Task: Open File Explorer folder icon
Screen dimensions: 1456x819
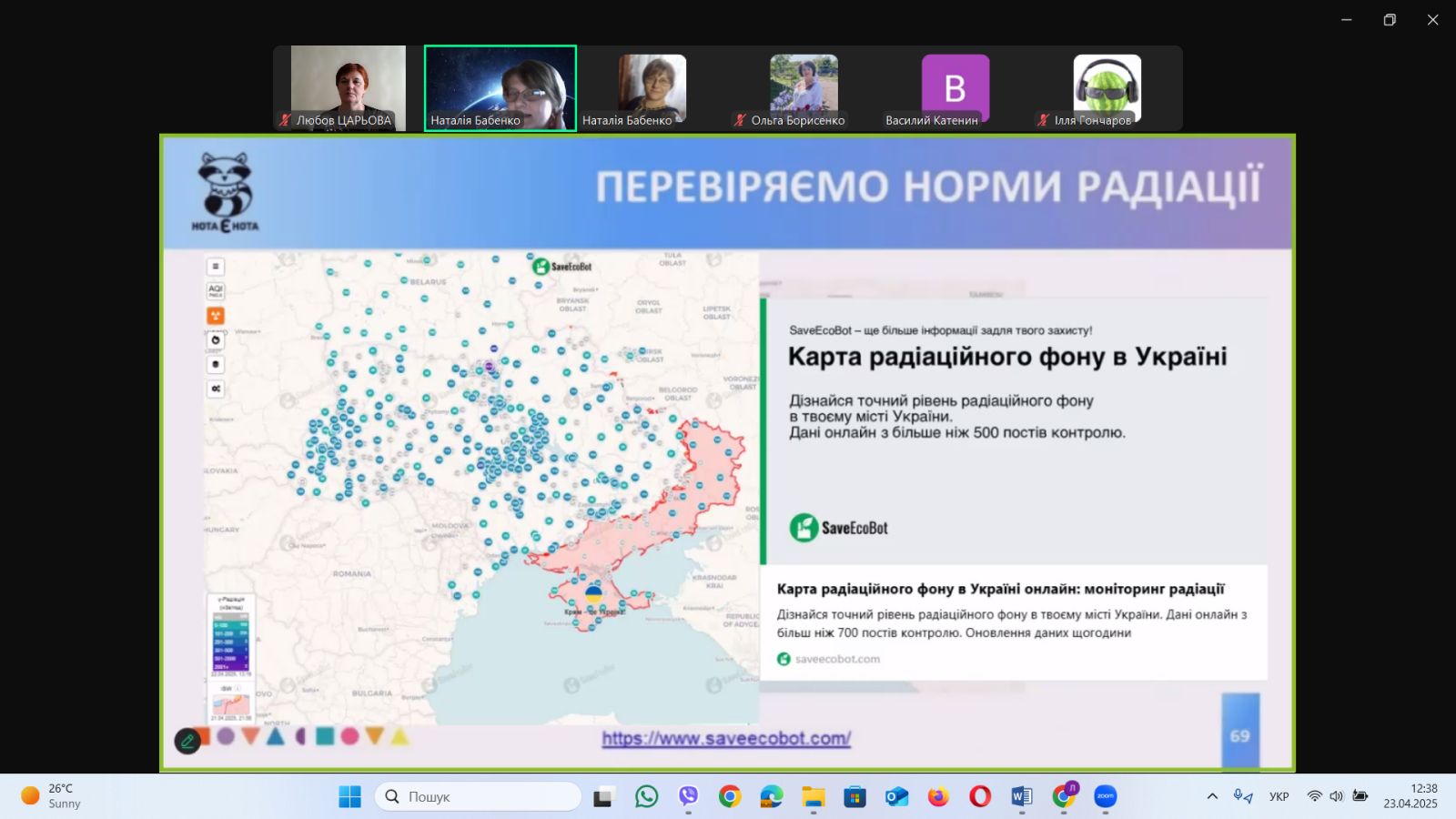Action: pyautogui.click(x=813, y=796)
